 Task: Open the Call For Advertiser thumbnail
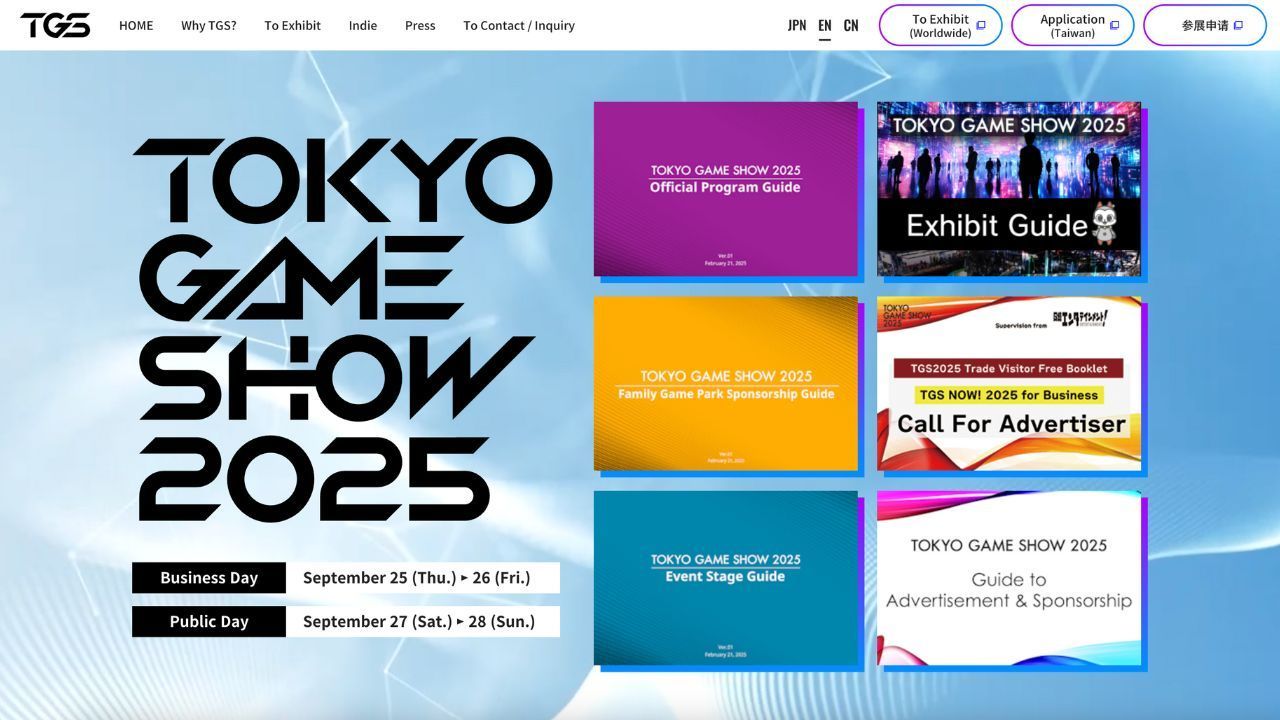(x=1009, y=383)
